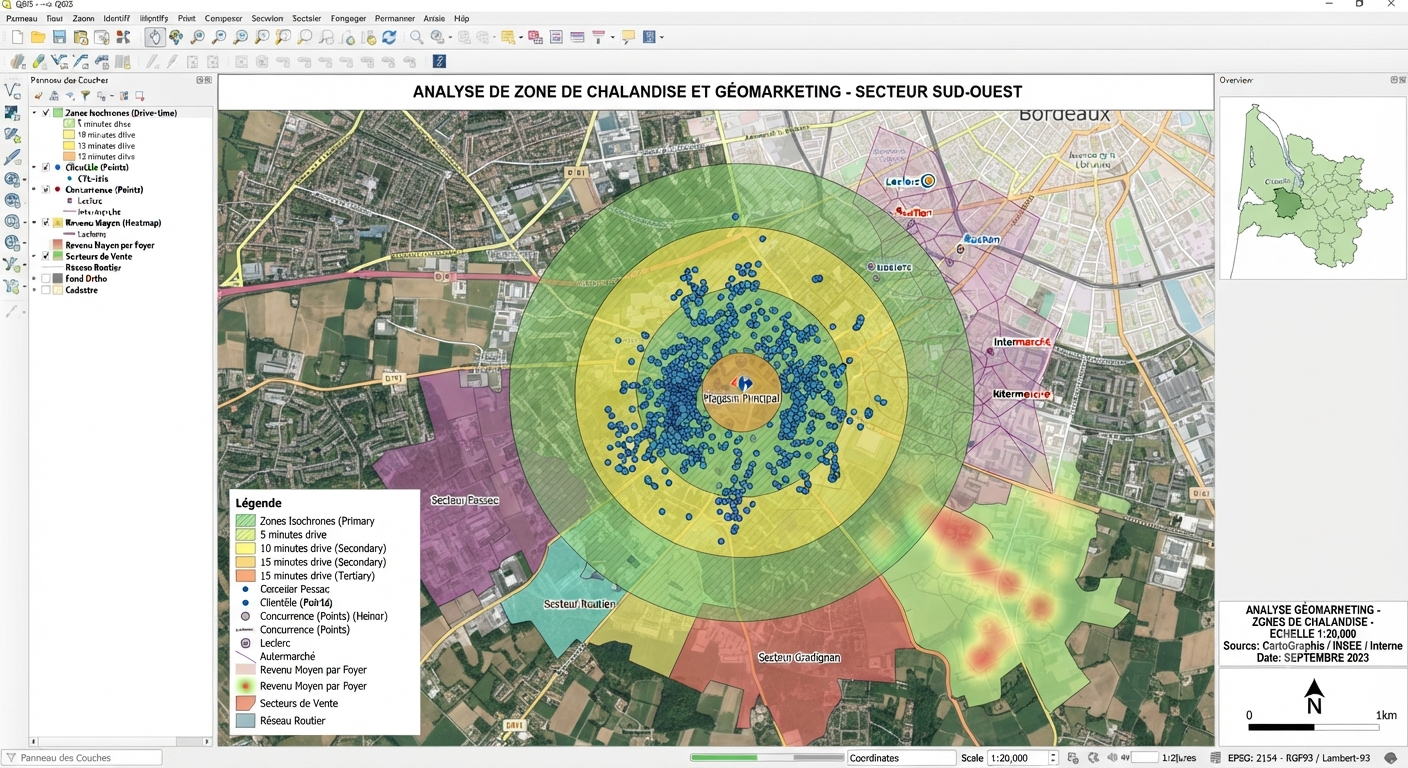Collapse the Revenu Moyen (Heatmap) tree arrow
The image size is (1408, 768).
click(x=34, y=222)
